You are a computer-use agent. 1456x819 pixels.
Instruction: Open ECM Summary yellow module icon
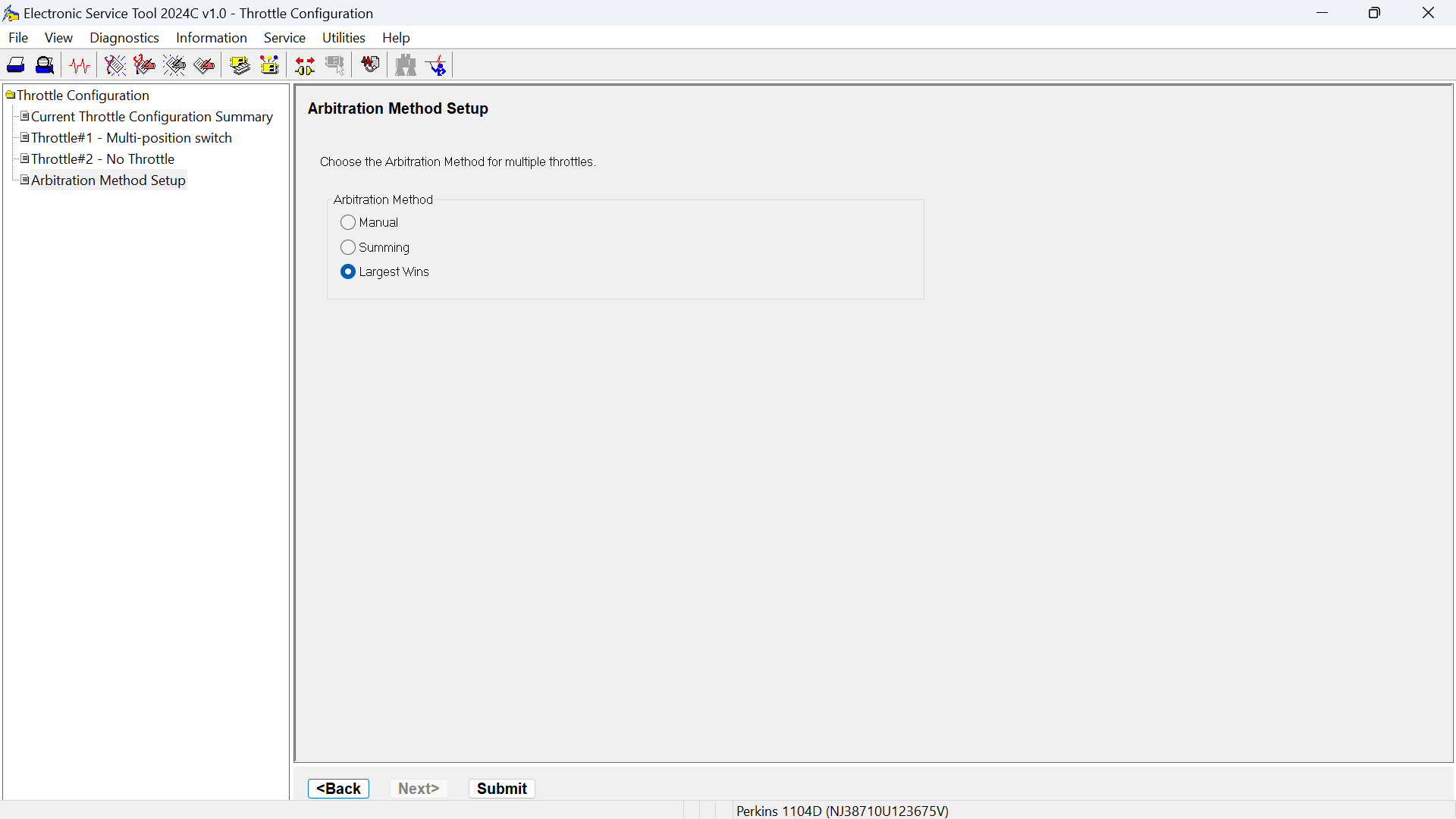click(240, 65)
